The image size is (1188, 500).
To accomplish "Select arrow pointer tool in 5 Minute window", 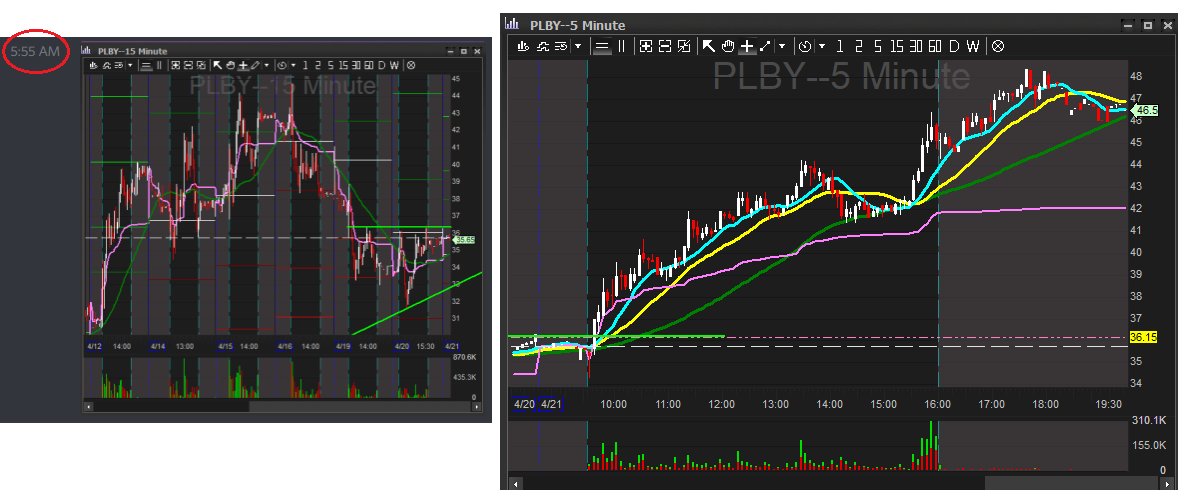I will (x=708, y=46).
